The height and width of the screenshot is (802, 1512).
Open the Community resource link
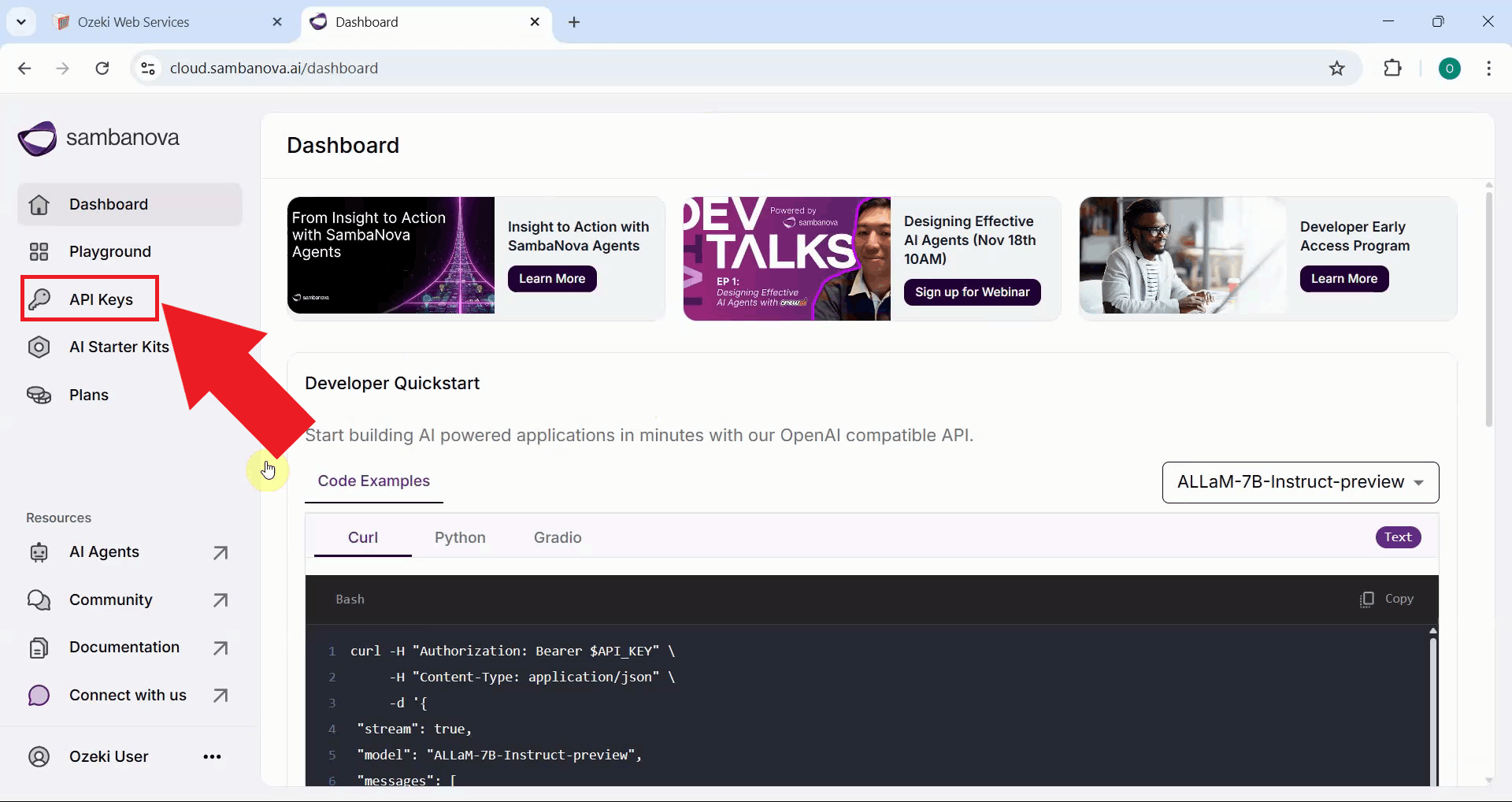tap(111, 599)
